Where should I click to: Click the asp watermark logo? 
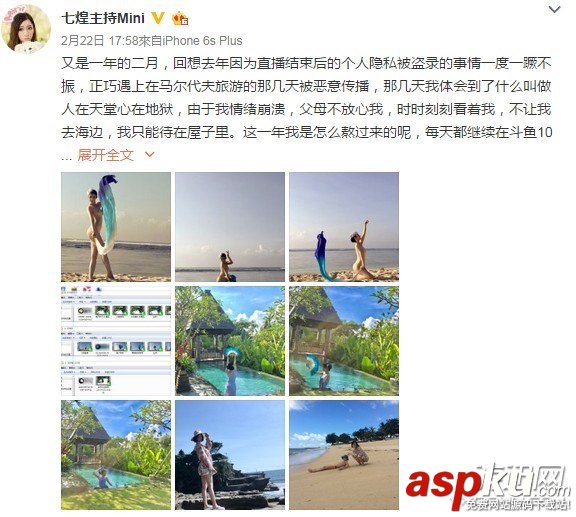[x=488, y=487]
